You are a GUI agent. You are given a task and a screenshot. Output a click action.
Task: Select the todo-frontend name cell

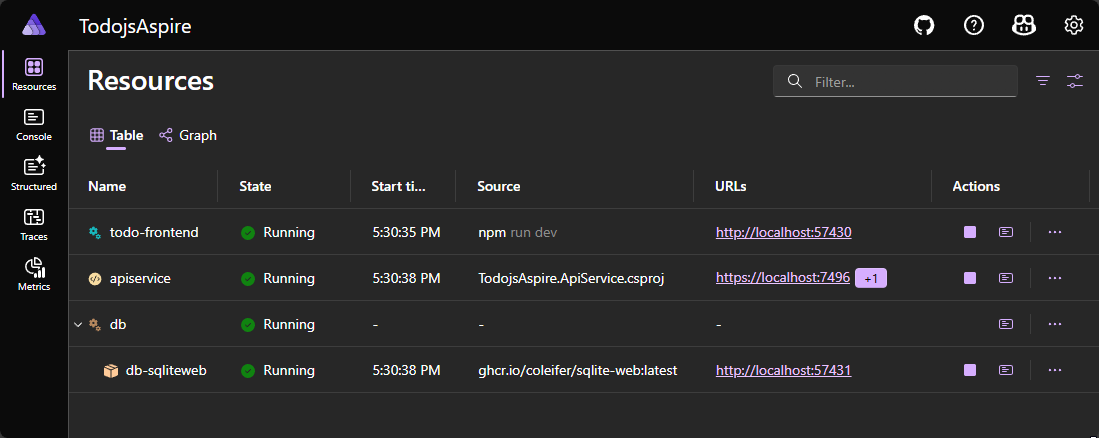154,232
